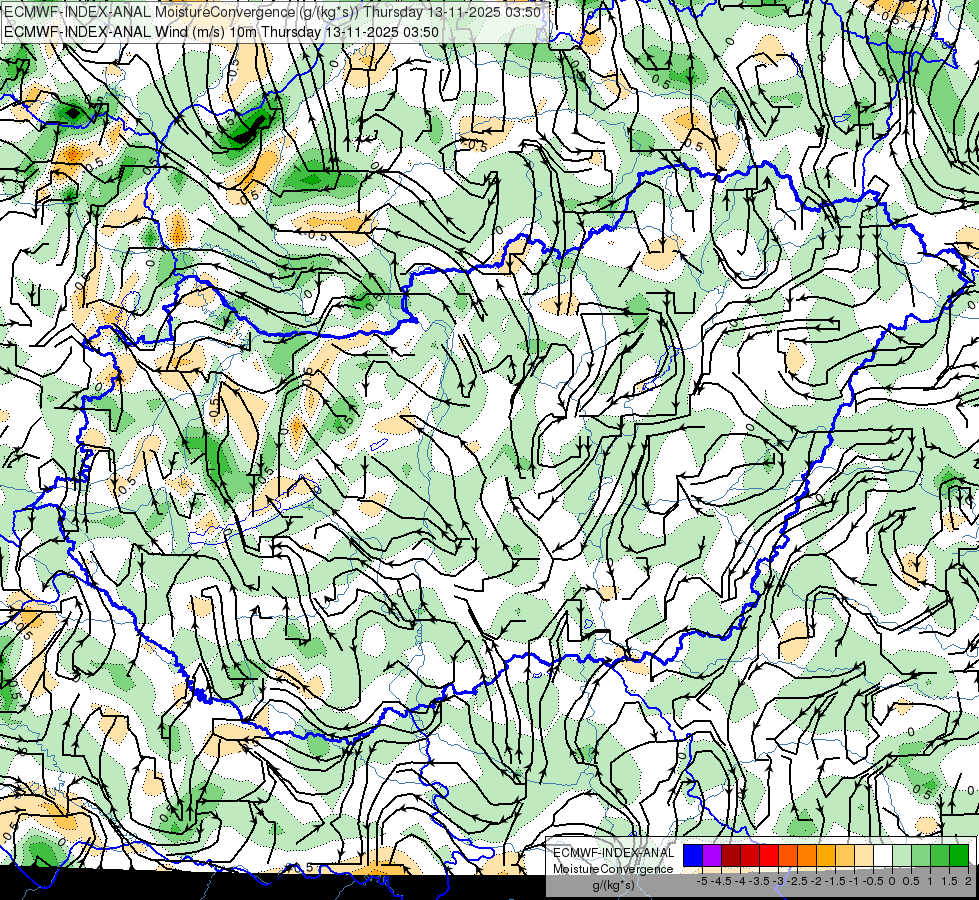Image resolution: width=979 pixels, height=900 pixels.
Task: Select the pale peach swatch between -1 and -0.5
Action: (864, 855)
